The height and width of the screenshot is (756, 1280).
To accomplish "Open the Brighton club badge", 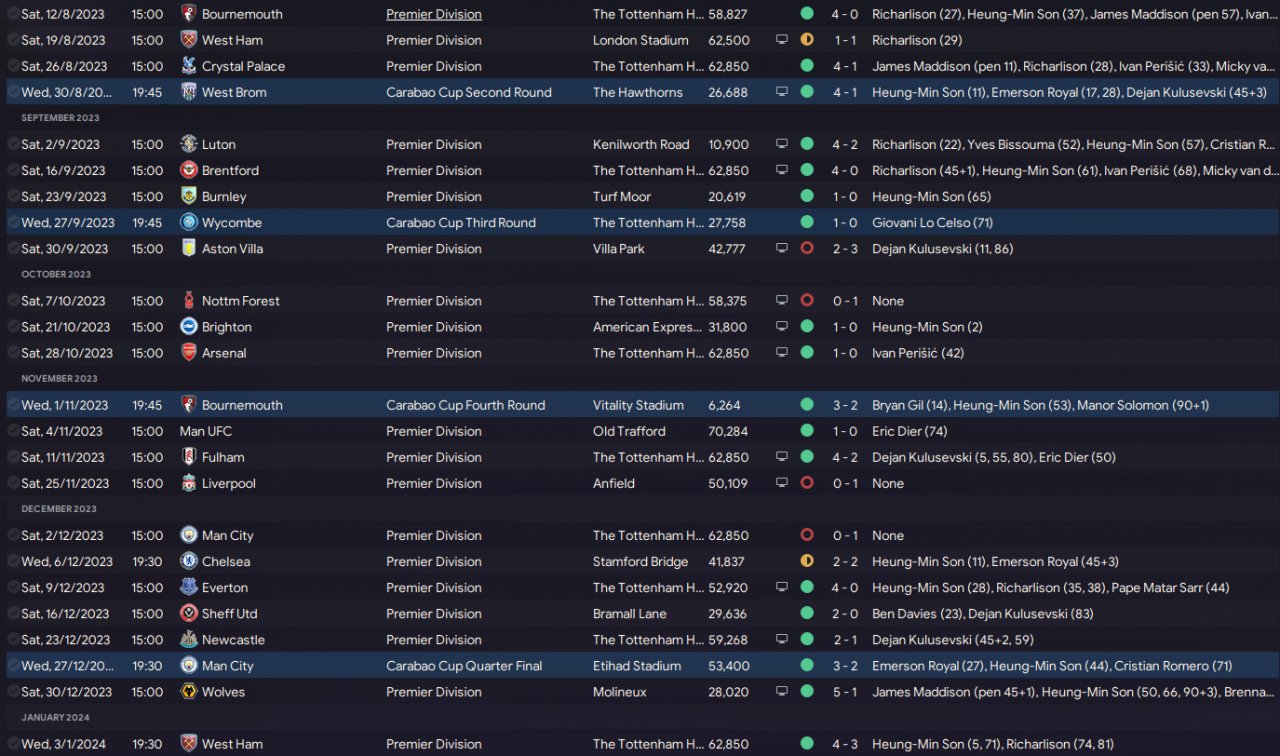I will coord(188,326).
